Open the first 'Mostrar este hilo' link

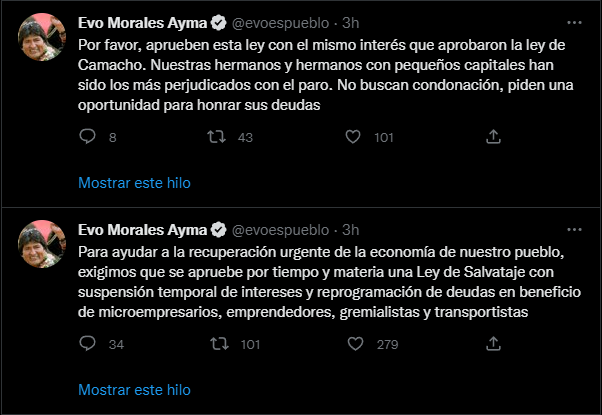pos(134,183)
